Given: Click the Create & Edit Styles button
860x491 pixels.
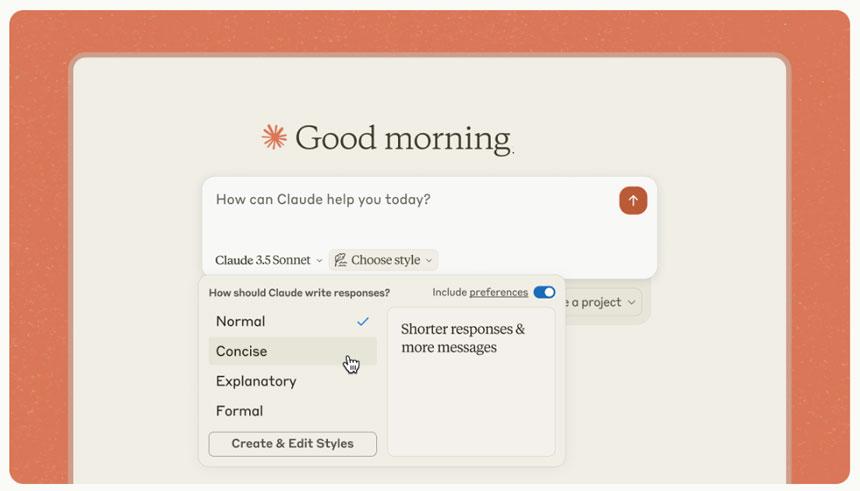Looking at the screenshot, I should pyautogui.click(x=292, y=444).
